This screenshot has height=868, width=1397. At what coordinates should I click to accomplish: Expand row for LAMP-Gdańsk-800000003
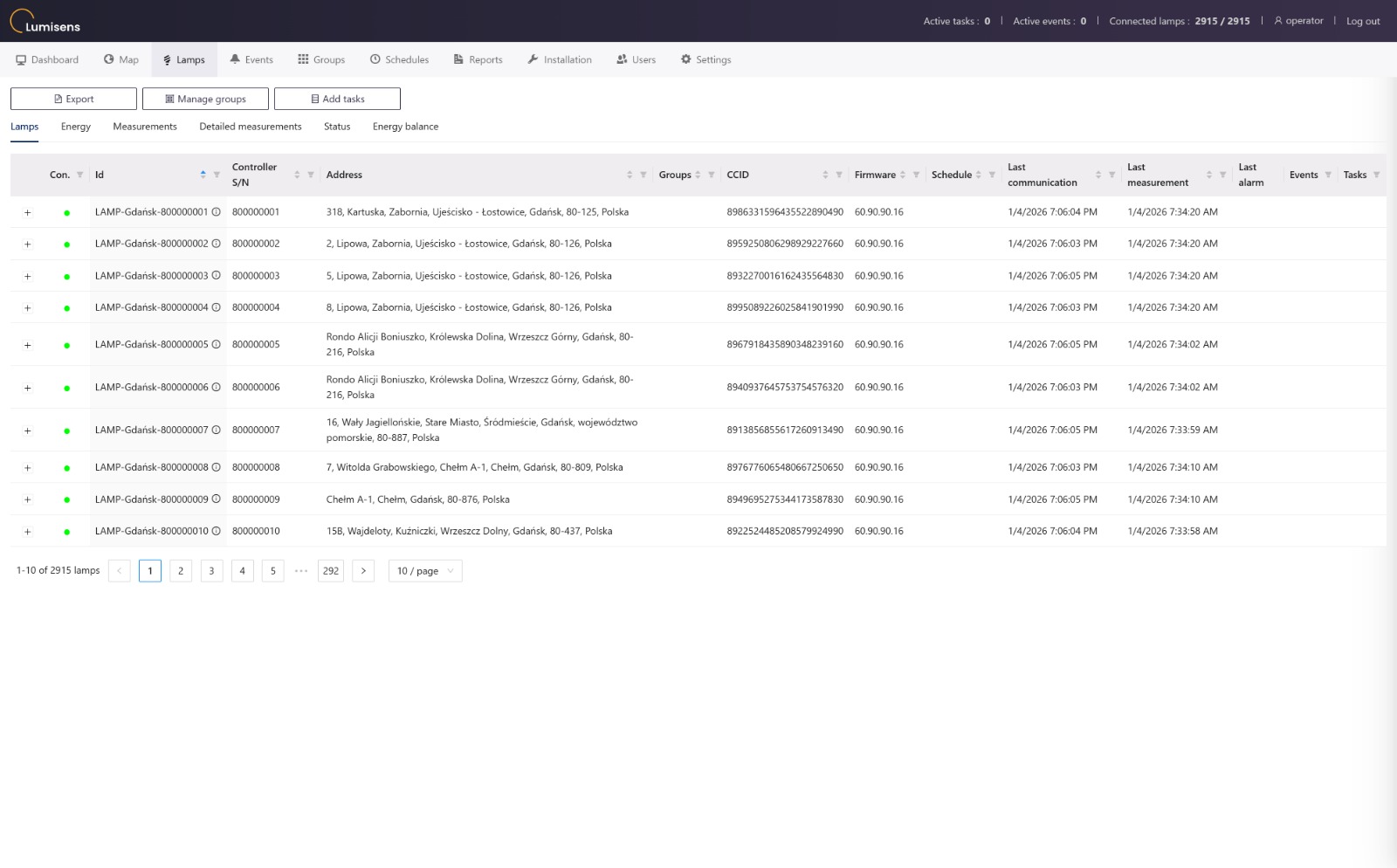pos(27,277)
